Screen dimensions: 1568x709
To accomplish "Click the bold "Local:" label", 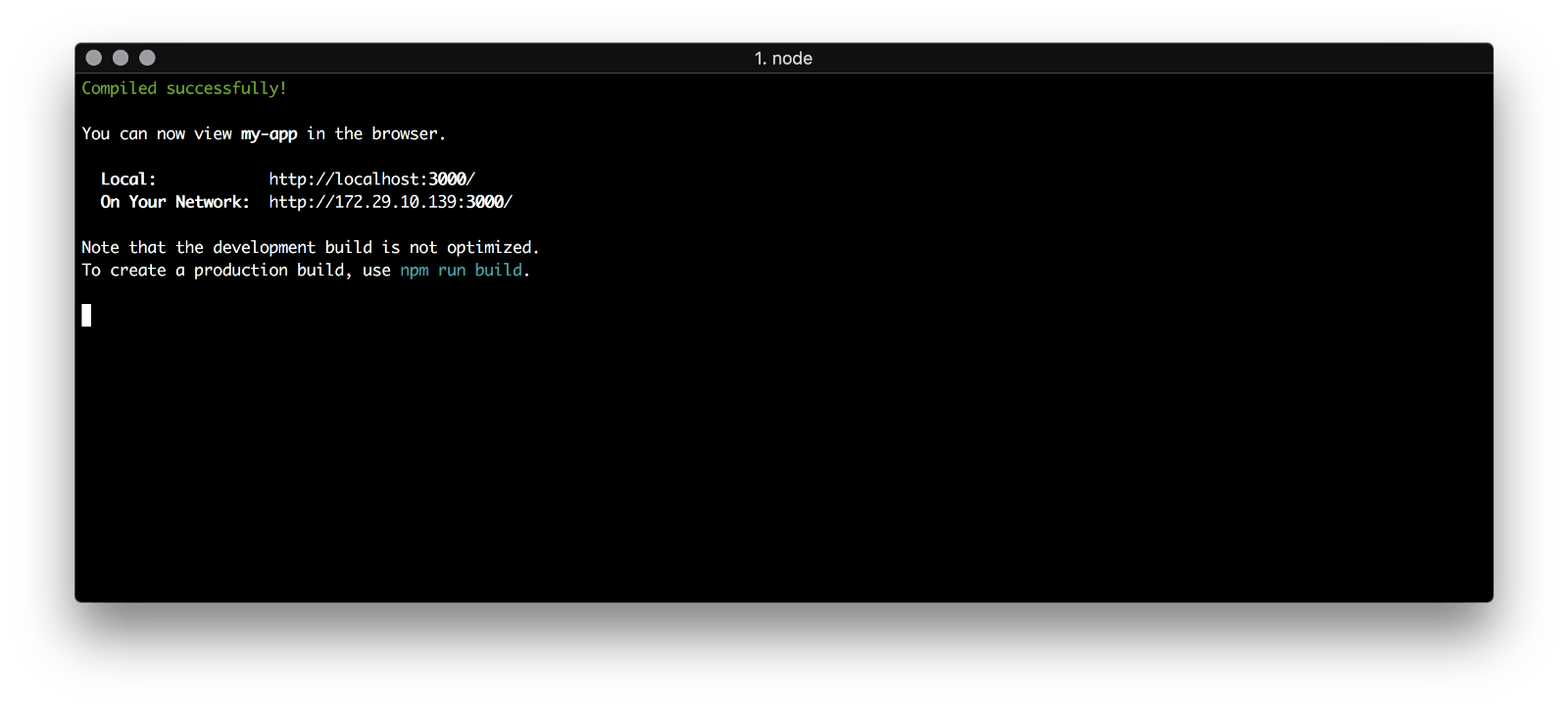I will click(x=128, y=179).
